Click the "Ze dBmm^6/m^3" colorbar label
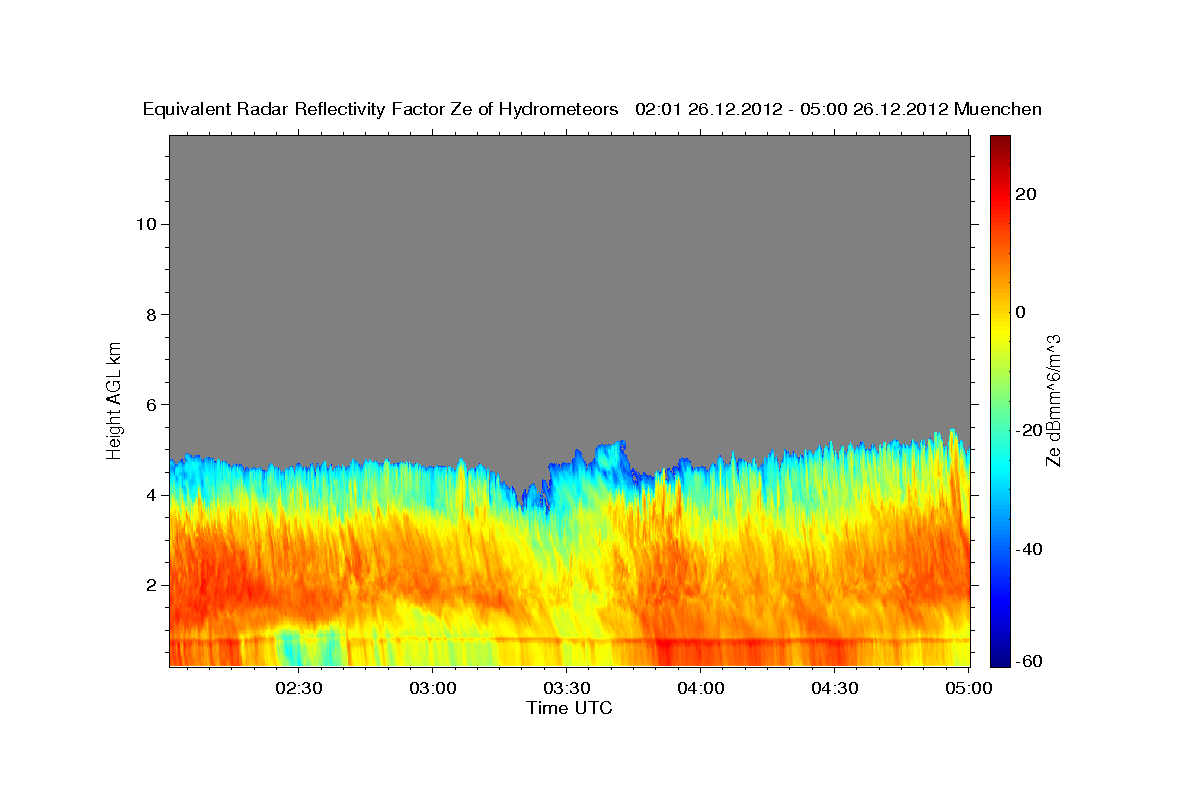This screenshot has width=1200, height=800. [1052, 400]
